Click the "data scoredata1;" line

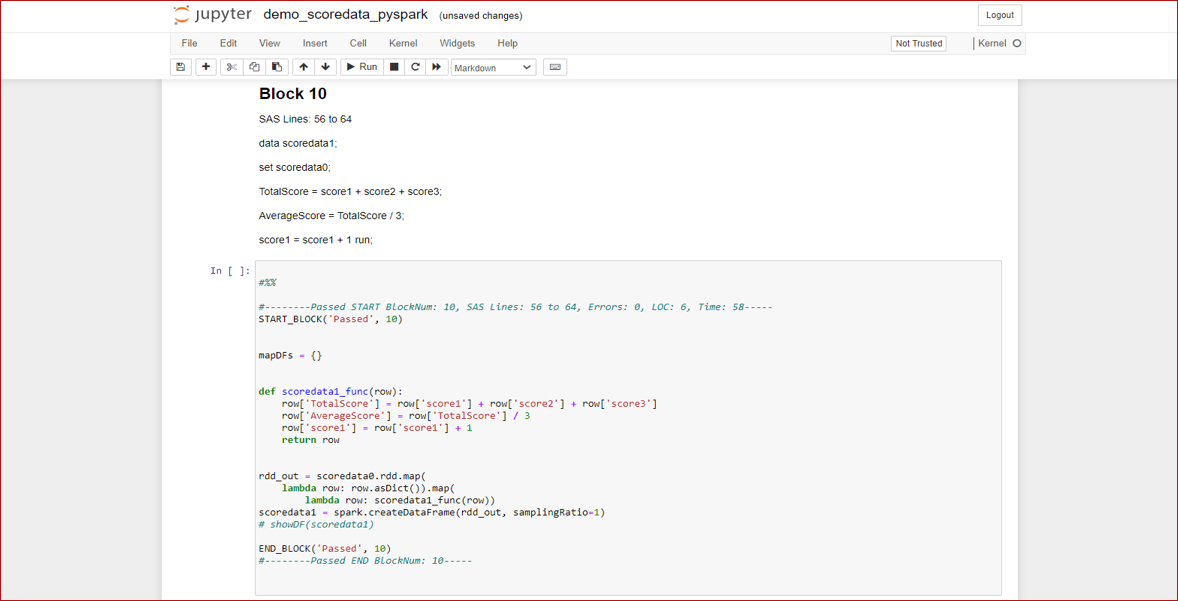(298, 143)
